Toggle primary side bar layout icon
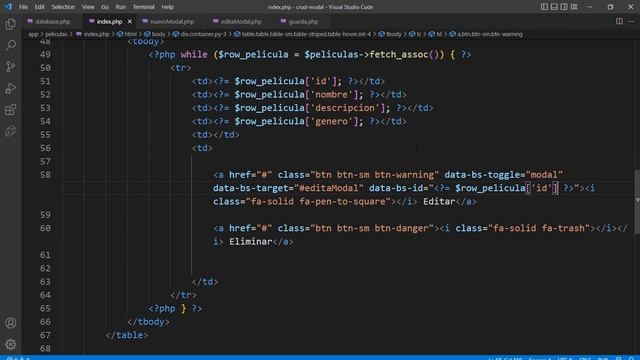Screen dimensions: 640x360 coord(544,7)
